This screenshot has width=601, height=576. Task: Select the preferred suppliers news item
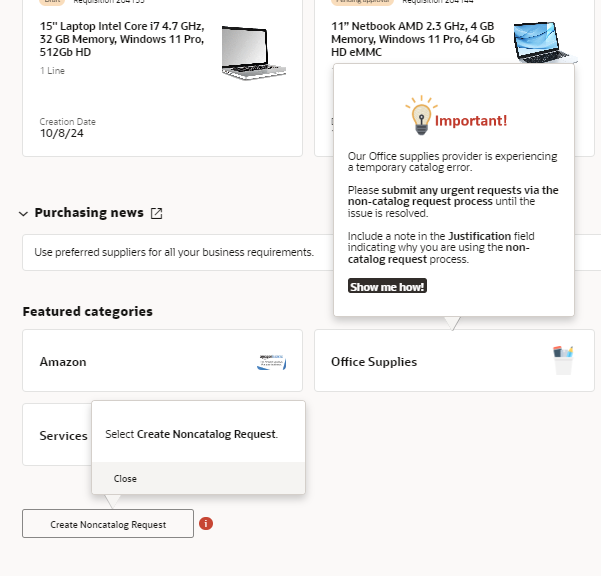174,252
